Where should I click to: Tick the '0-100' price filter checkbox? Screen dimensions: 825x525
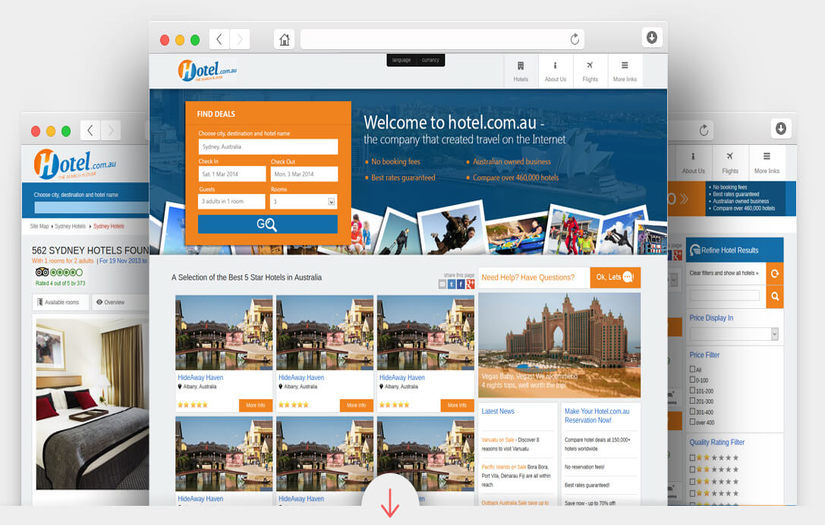tap(692, 379)
